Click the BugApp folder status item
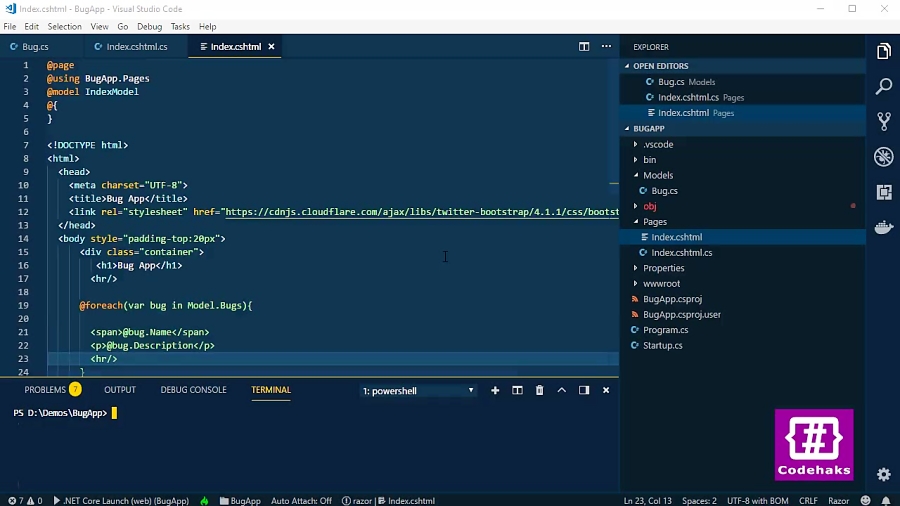This screenshot has height=506, width=900. [x=240, y=500]
